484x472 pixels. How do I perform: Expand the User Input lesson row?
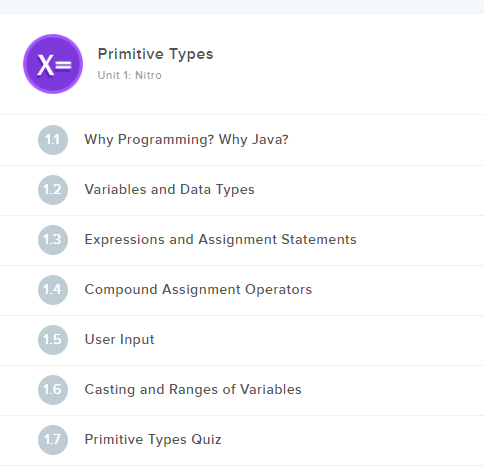(x=242, y=340)
